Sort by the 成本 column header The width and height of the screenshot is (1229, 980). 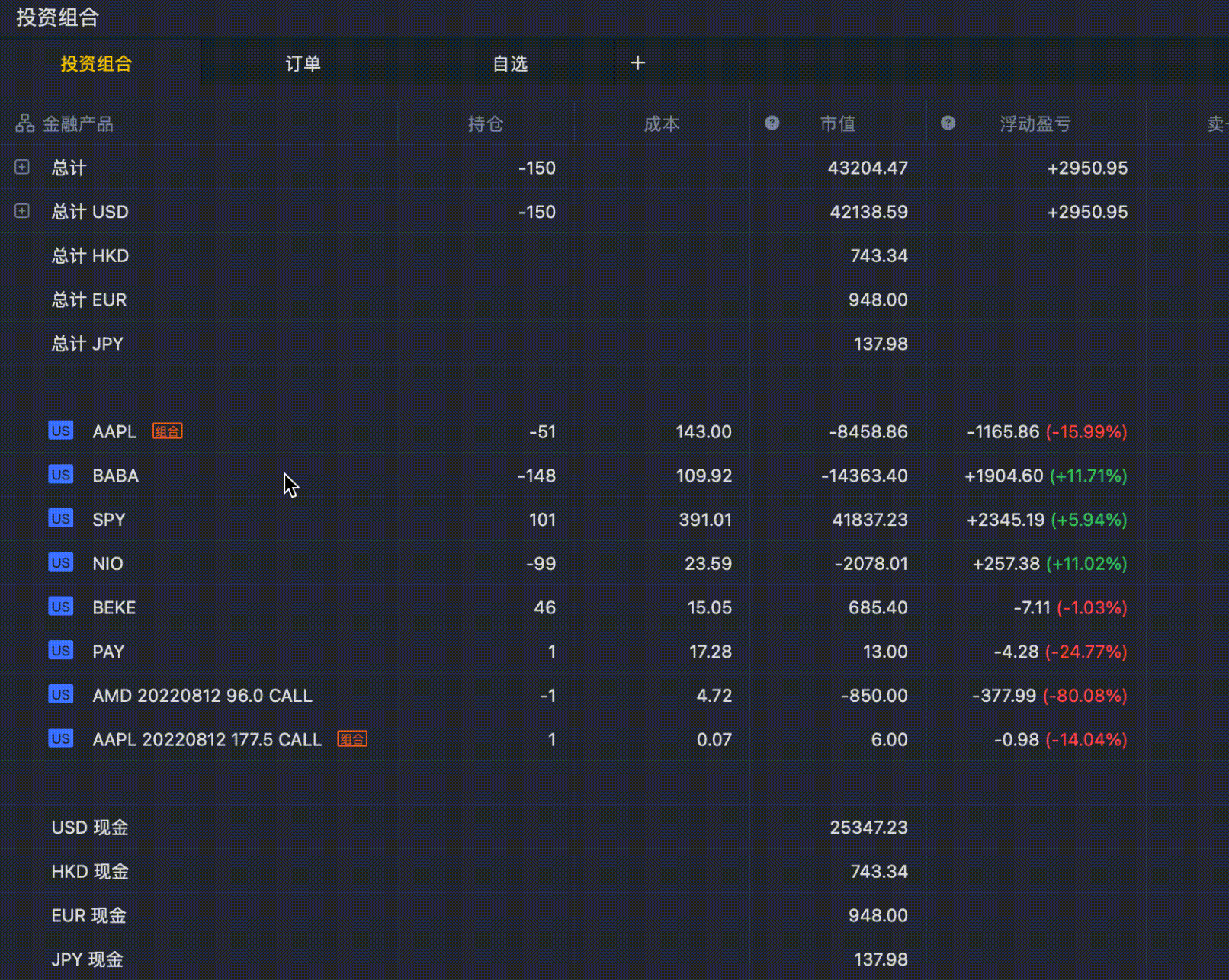661,124
